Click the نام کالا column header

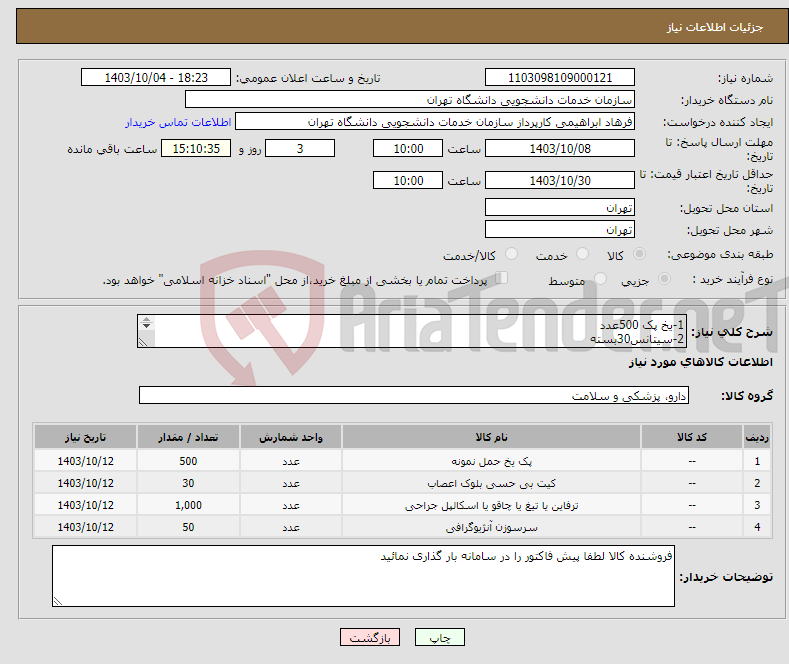coord(492,437)
